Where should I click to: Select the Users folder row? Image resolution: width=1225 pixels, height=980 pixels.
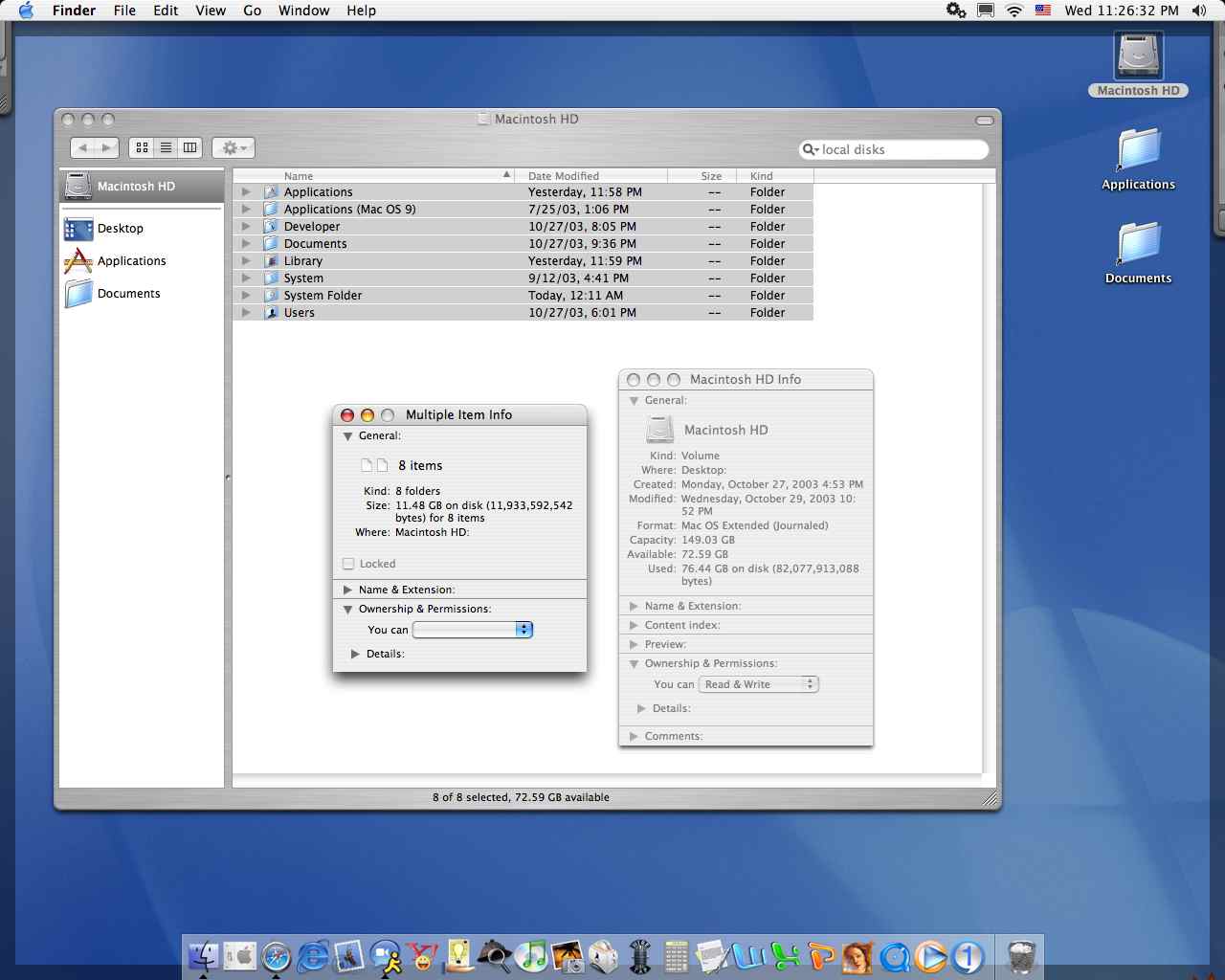point(523,313)
